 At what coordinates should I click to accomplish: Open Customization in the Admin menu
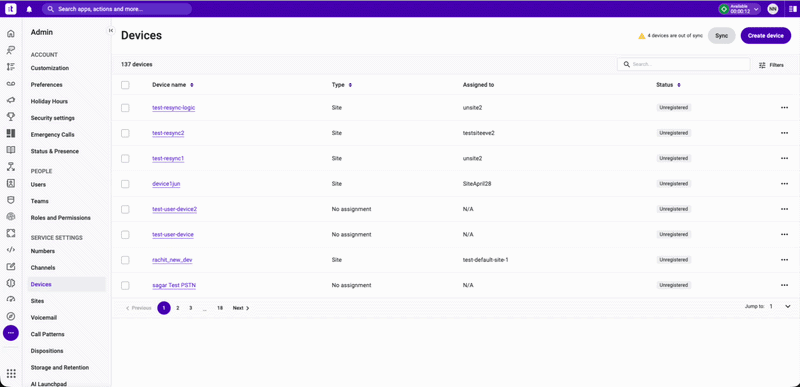coord(49,68)
